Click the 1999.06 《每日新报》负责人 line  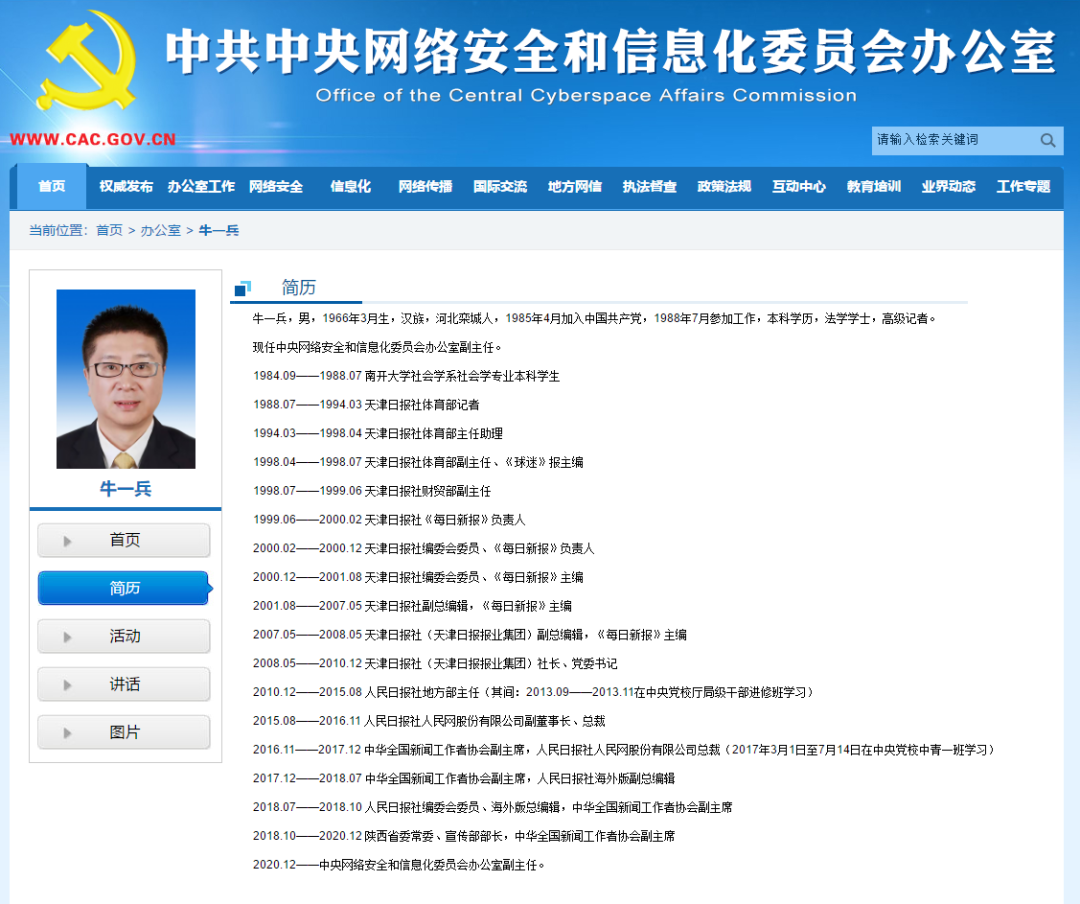tap(389, 520)
